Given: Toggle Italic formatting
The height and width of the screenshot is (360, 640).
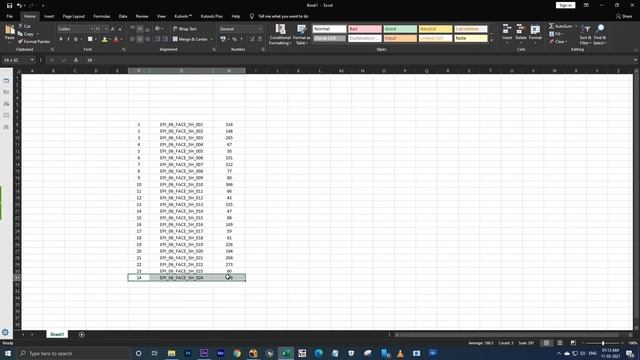Looking at the screenshot, I should point(68,39).
